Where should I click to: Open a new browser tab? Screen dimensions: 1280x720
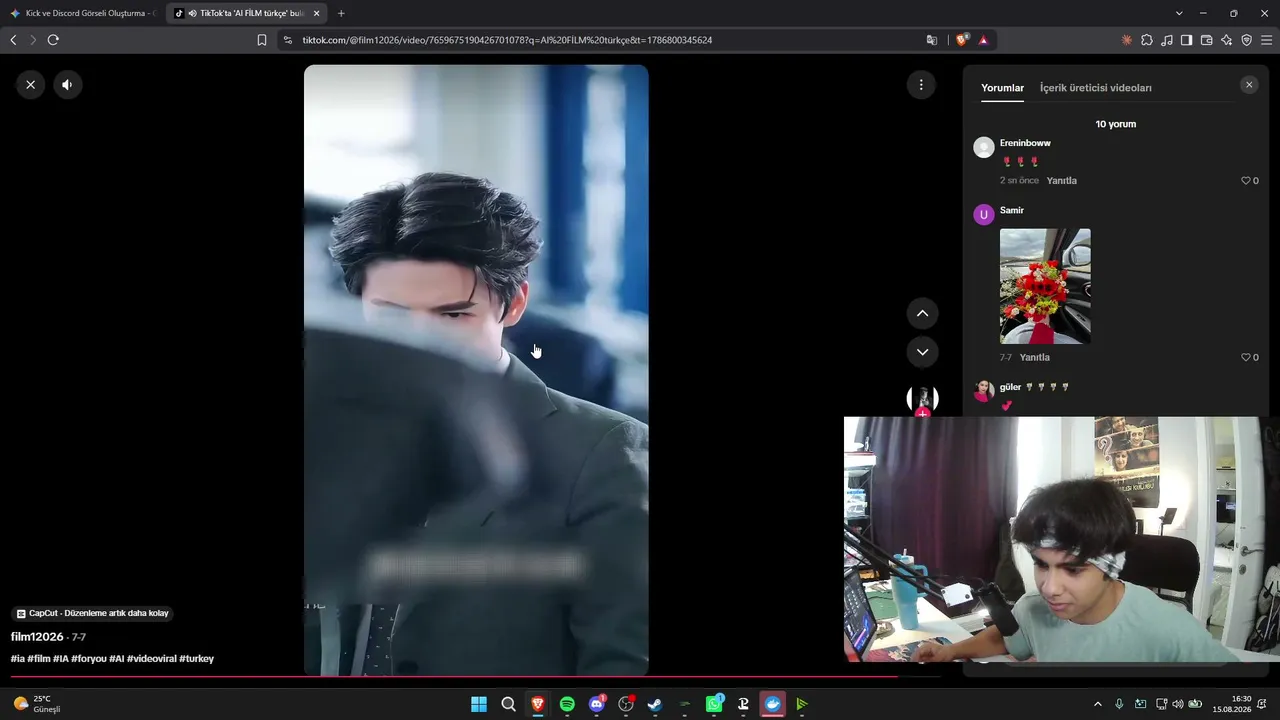(x=341, y=13)
